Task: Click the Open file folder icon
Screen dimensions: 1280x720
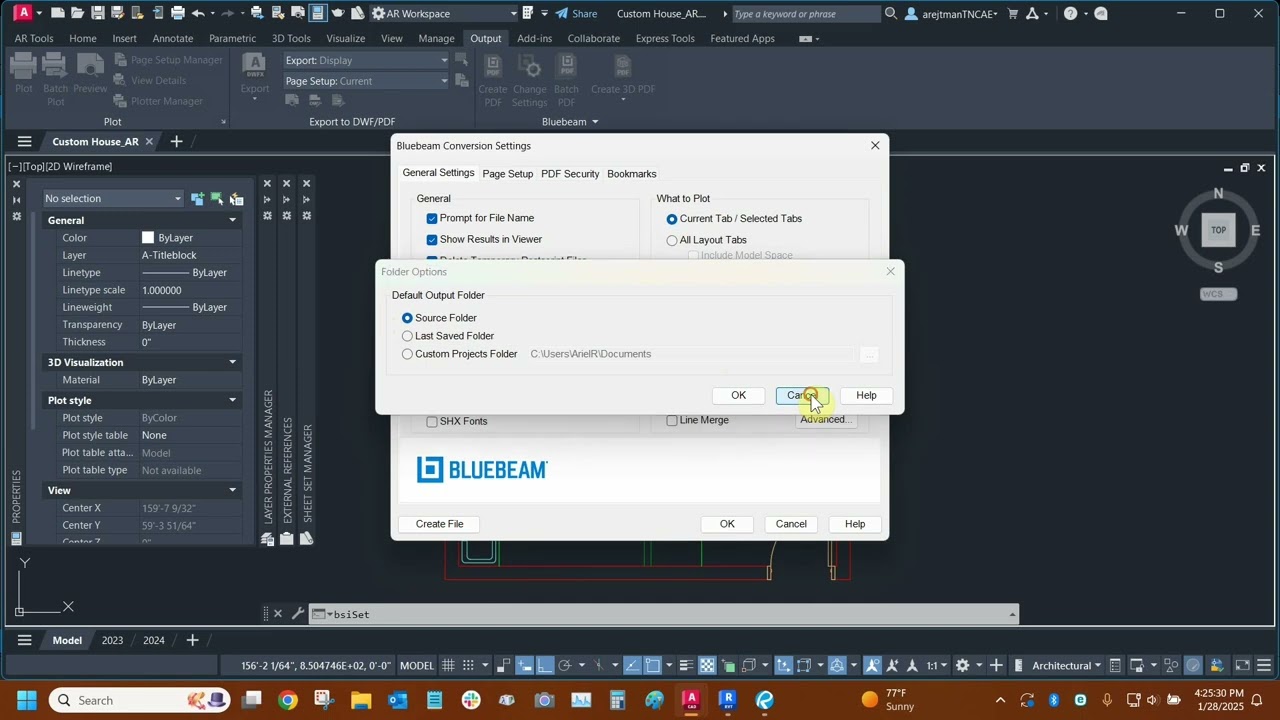Action: tap(77, 13)
